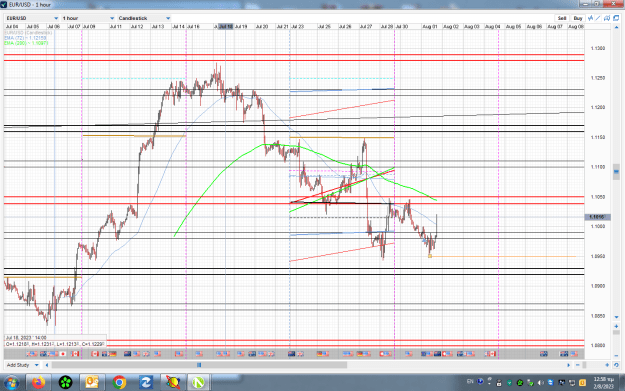Image resolution: width=625 pixels, height=391 pixels.
Task: Click the orange level marker at 1.0950
Action: click(430, 256)
